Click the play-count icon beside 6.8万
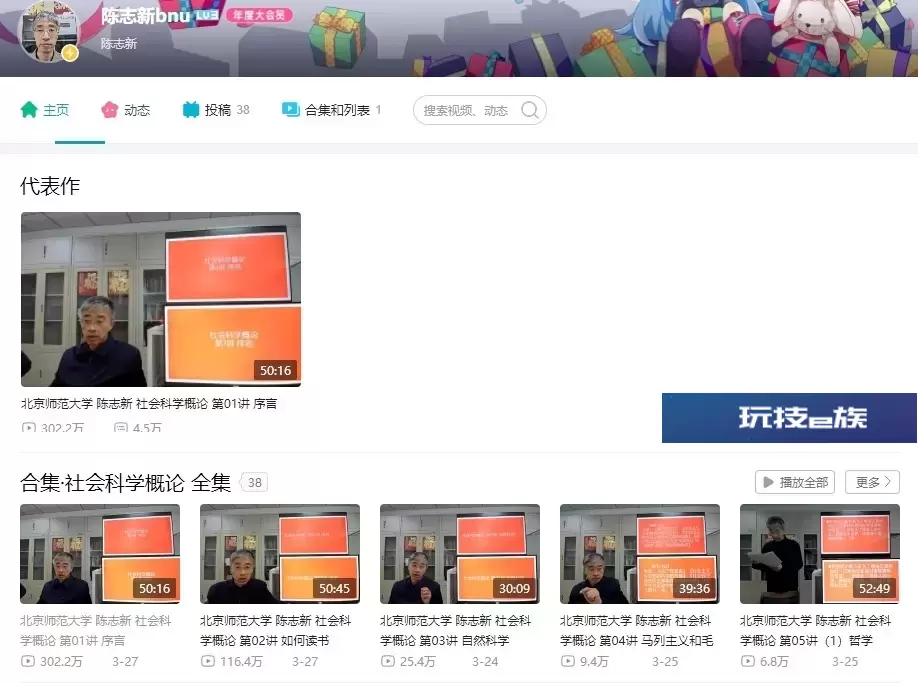 click(x=748, y=661)
